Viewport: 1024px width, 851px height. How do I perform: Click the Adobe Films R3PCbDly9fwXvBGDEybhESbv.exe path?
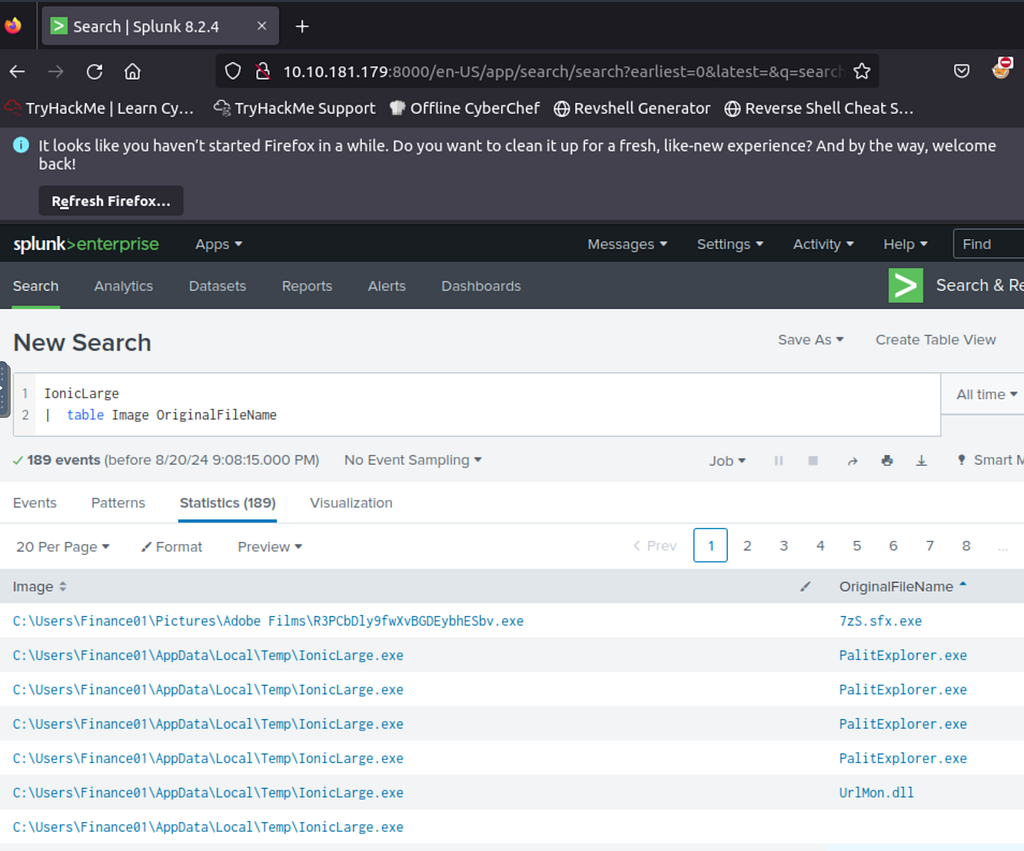coord(268,621)
